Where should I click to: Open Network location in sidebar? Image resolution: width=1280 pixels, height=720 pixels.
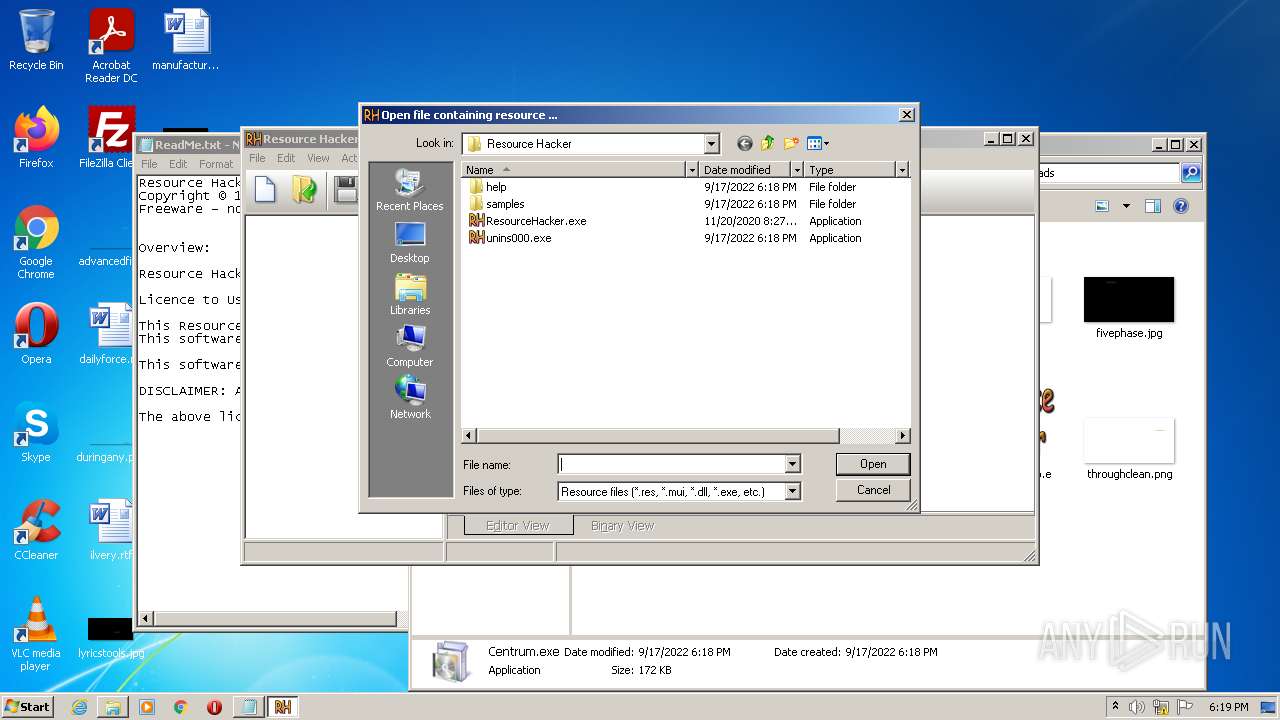[410, 399]
